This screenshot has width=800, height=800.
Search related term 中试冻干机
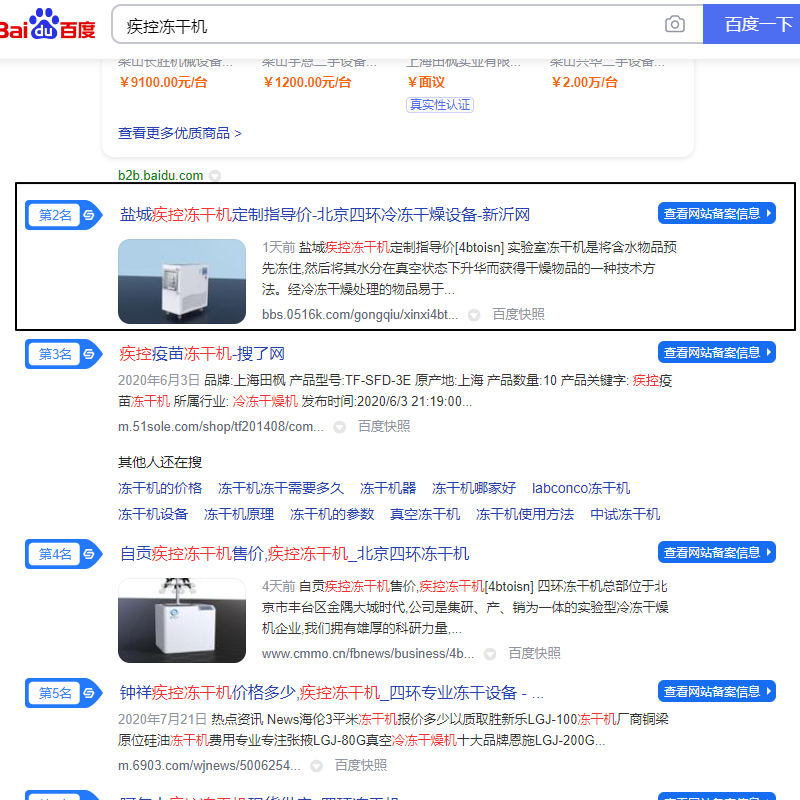pos(624,514)
